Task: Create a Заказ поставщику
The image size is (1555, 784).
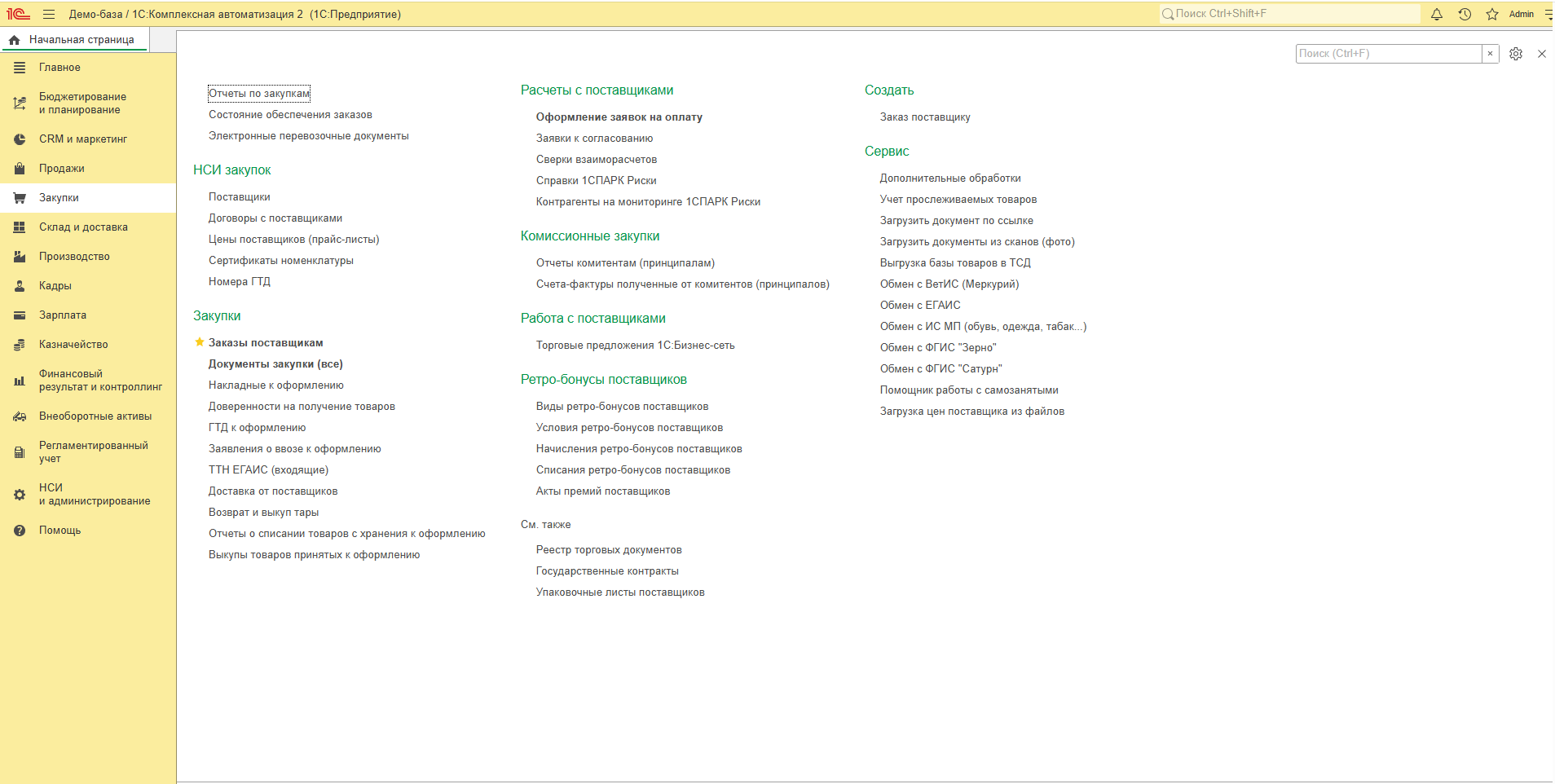Action: tap(925, 117)
